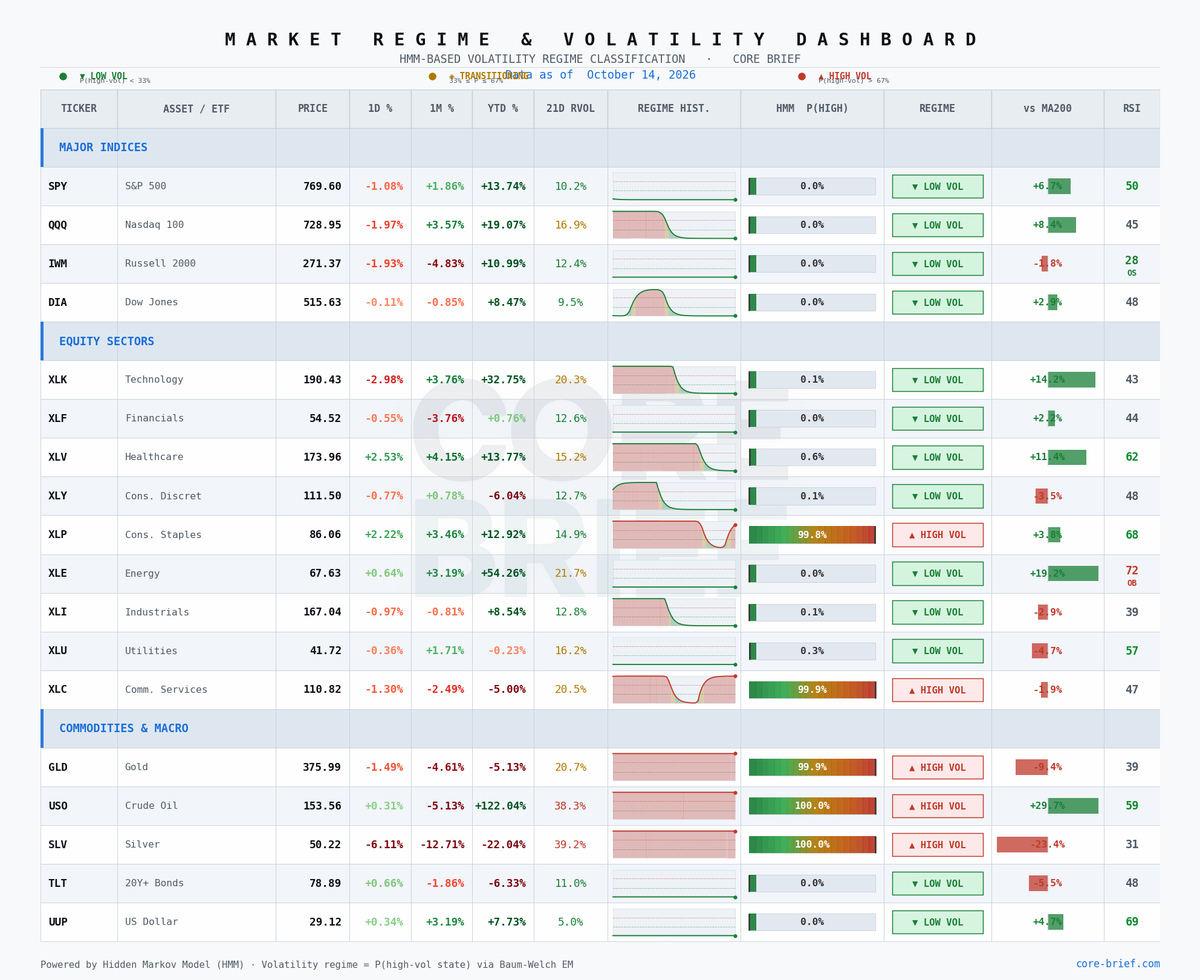
Task: Click the XLF price 54.52
Action: 325,419
